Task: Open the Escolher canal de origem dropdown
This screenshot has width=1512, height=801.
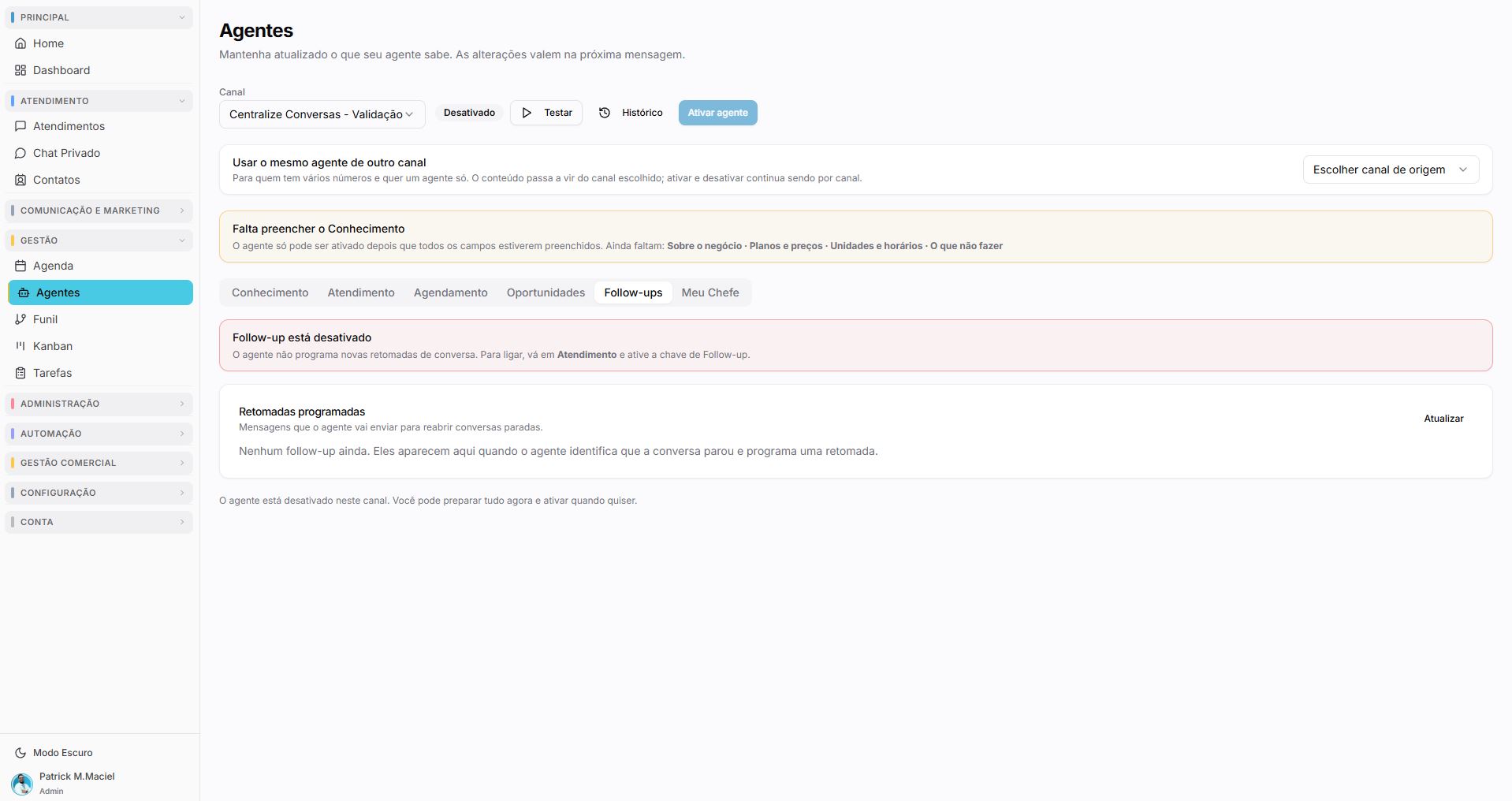Action: [1391, 170]
